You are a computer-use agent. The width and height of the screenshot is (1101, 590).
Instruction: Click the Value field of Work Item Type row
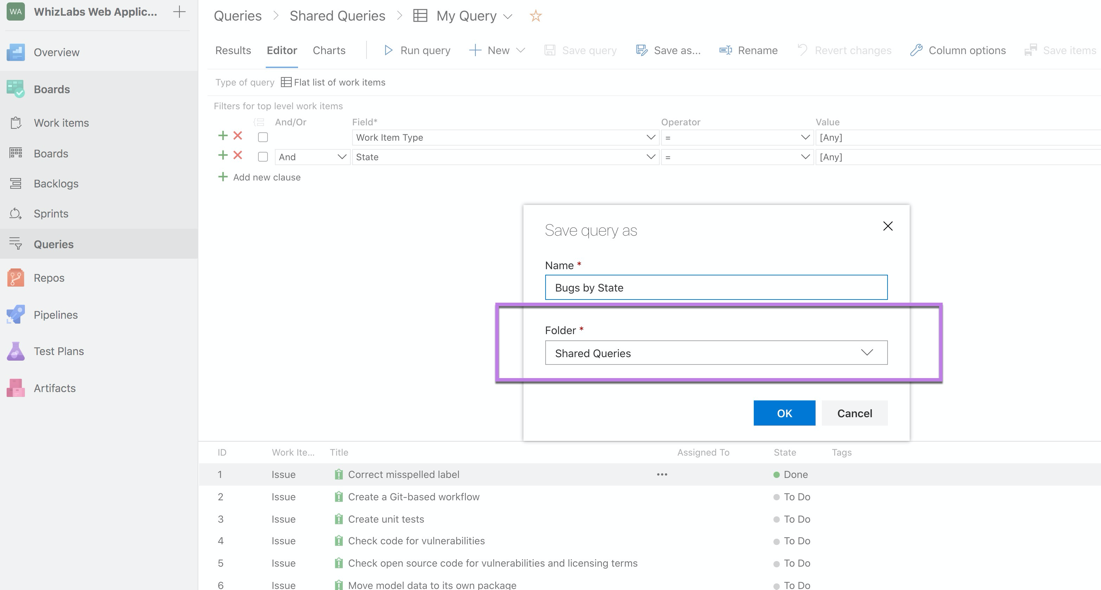(x=958, y=138)
